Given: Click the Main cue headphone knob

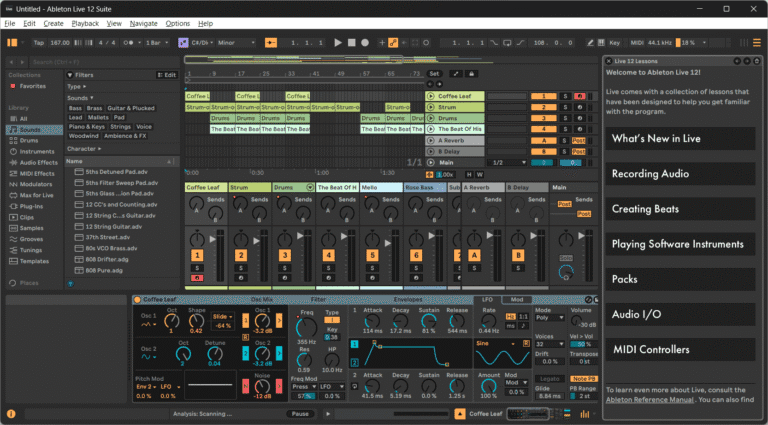Looking at the screenshot, I should (x=566, y=272).
